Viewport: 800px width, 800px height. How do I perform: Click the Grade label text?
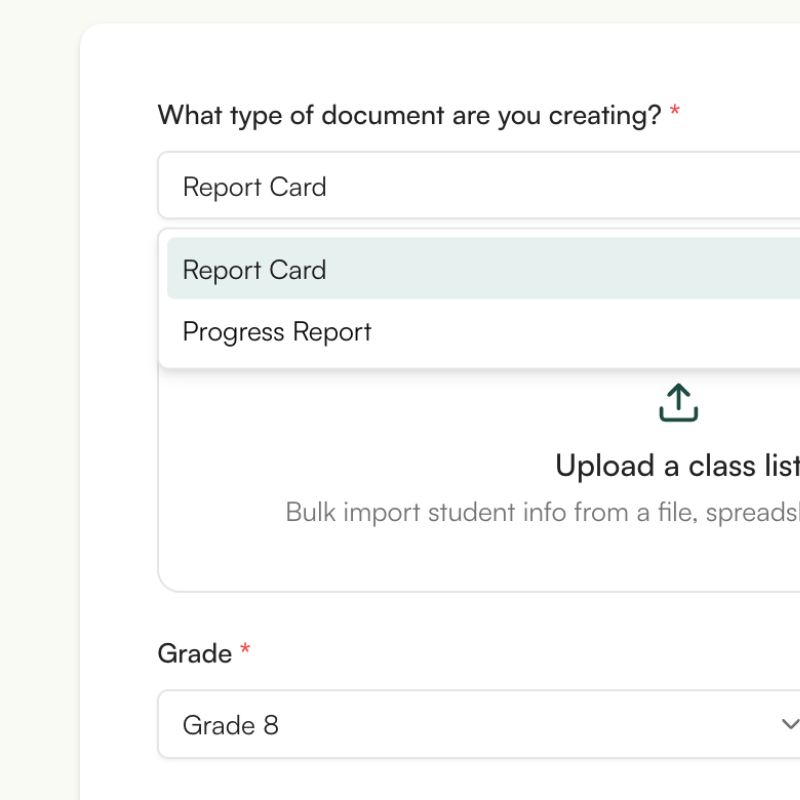195,653
